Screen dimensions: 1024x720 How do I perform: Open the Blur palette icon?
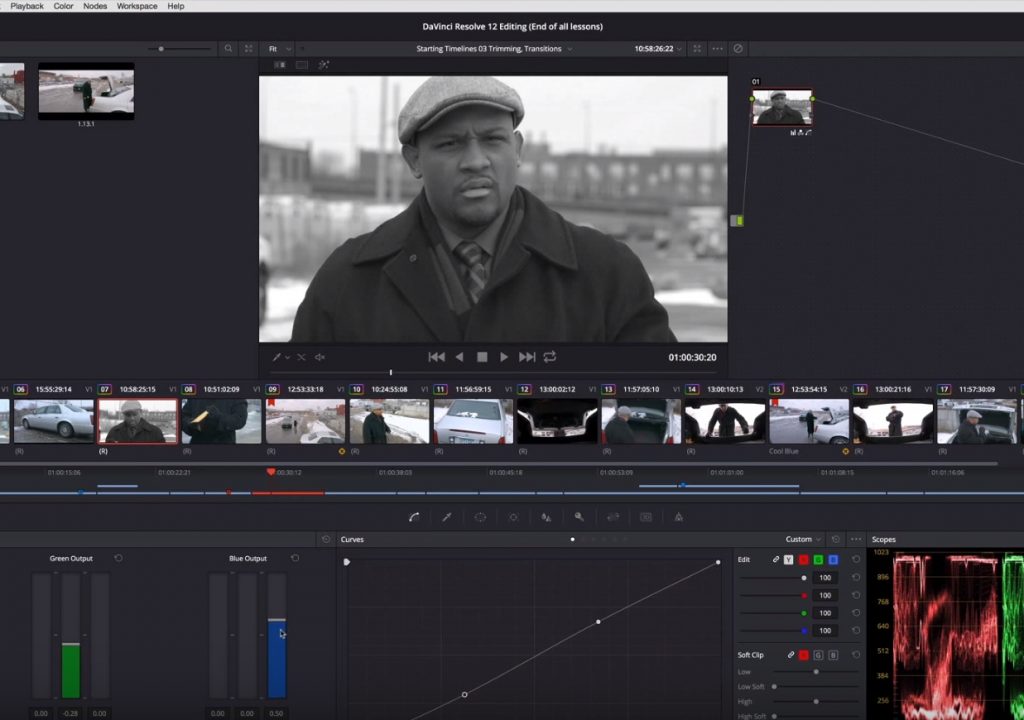point(546,517)
